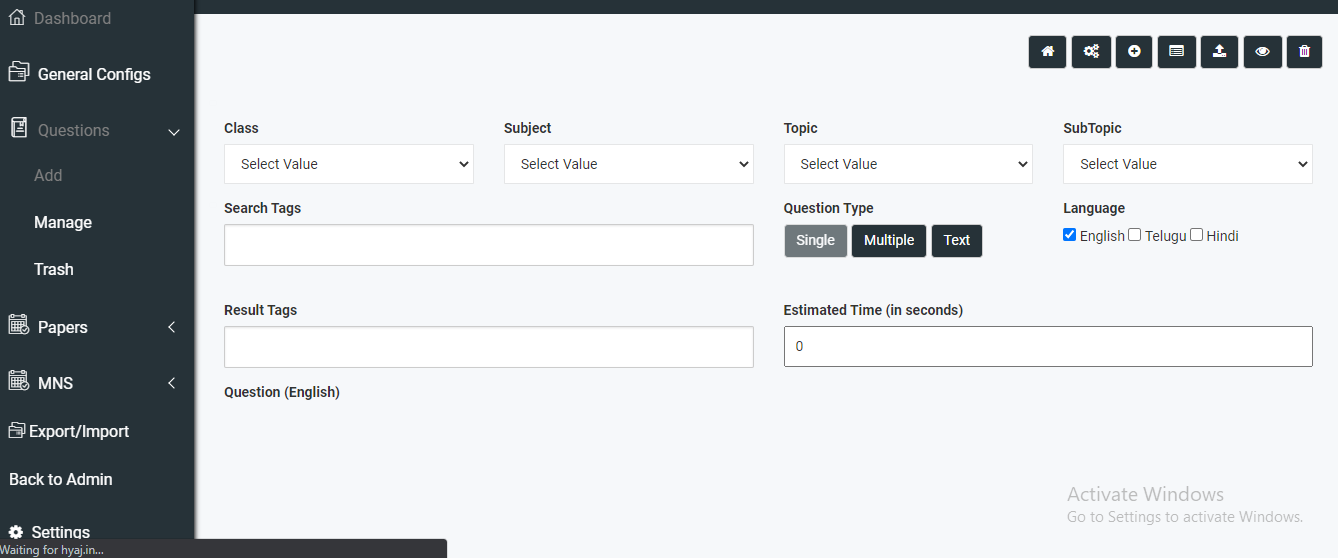The width and height of the screenshot is (1338, 558).
Task: Open the Class dropdown
Action: pos(349,164)
